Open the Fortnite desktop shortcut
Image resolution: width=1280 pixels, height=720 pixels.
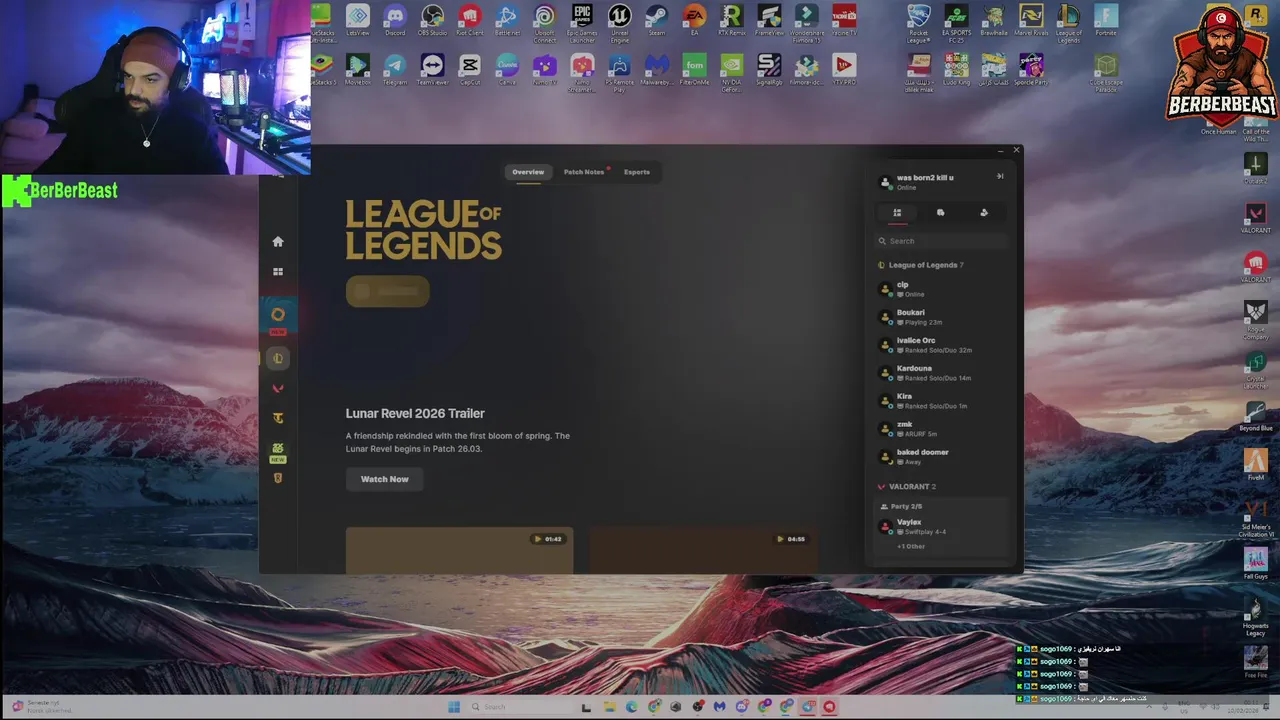tap(1105, 20)
